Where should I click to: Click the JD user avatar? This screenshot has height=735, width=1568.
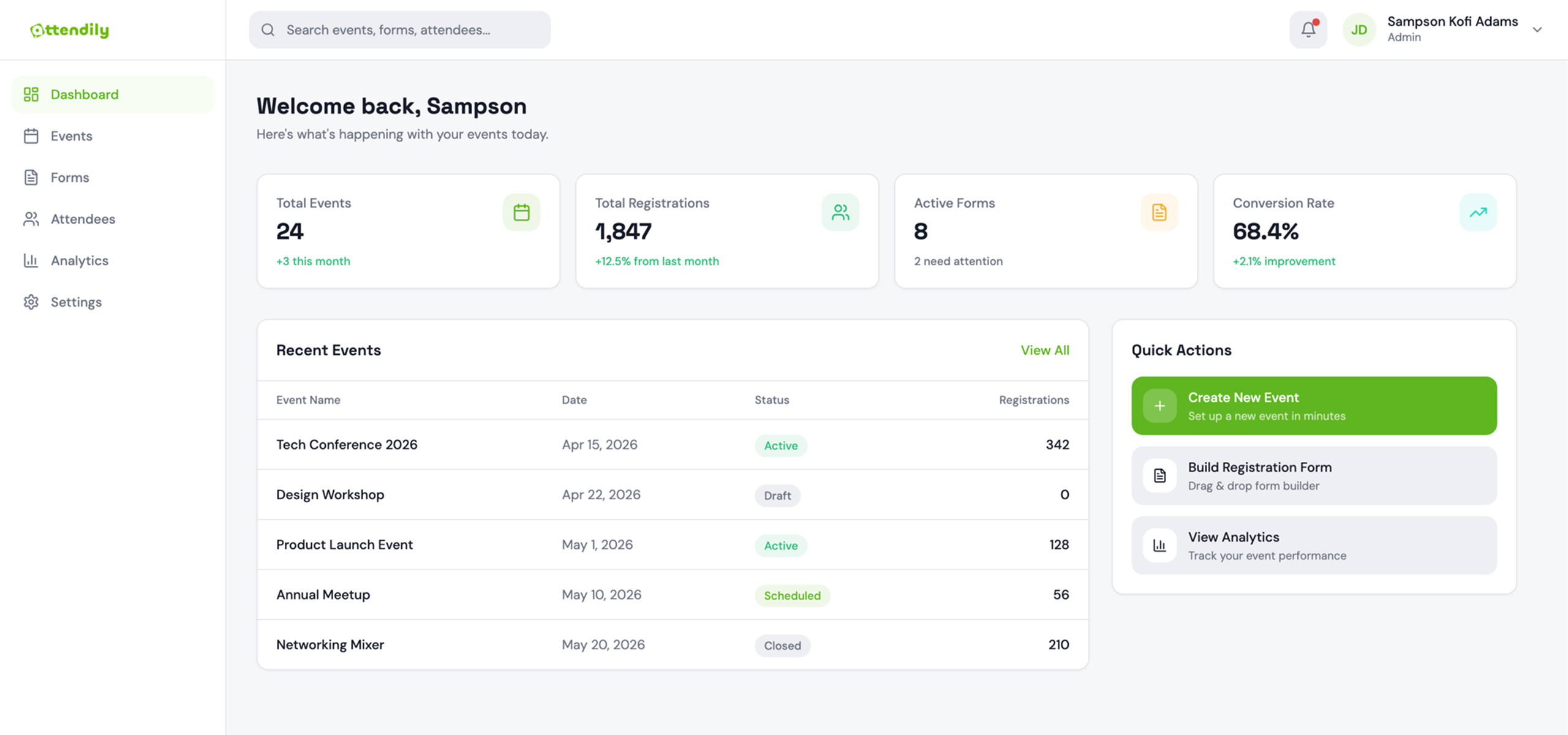click(1359, 29)
